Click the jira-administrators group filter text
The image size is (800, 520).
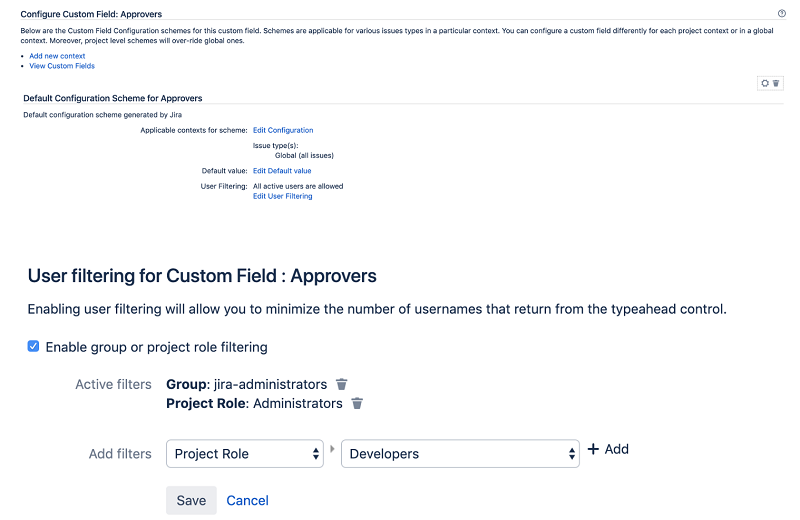pyautogui.click(x=270, y=384)
